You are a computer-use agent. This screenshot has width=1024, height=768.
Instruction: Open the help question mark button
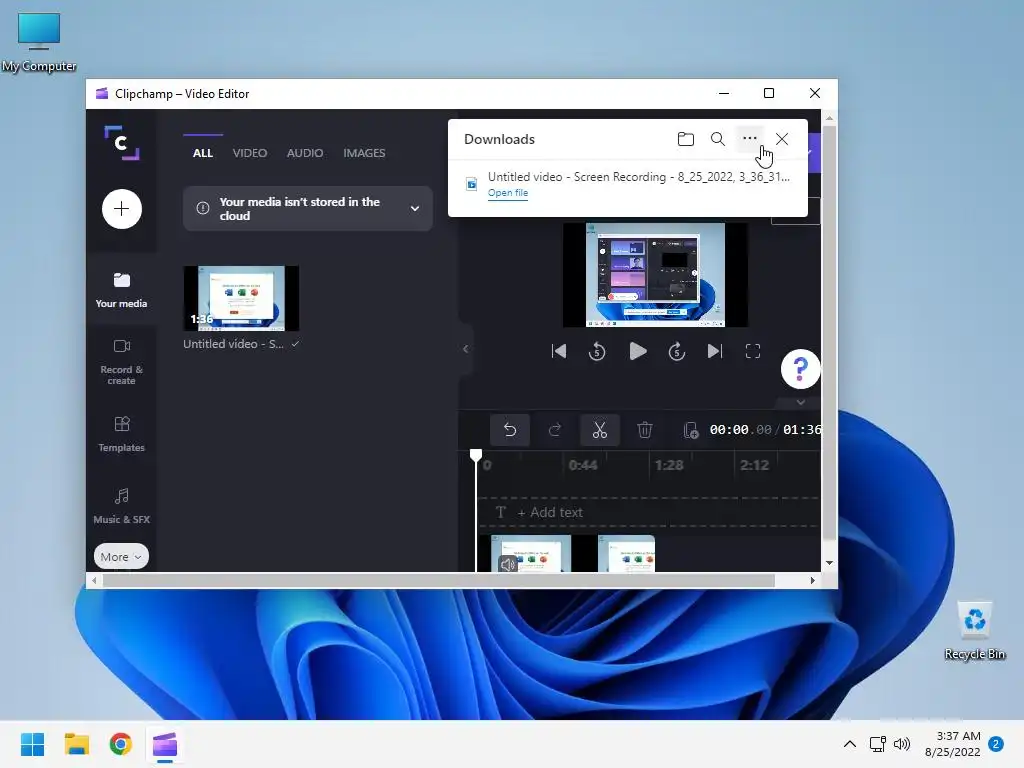pyautogui.click(x=801, y=369)
